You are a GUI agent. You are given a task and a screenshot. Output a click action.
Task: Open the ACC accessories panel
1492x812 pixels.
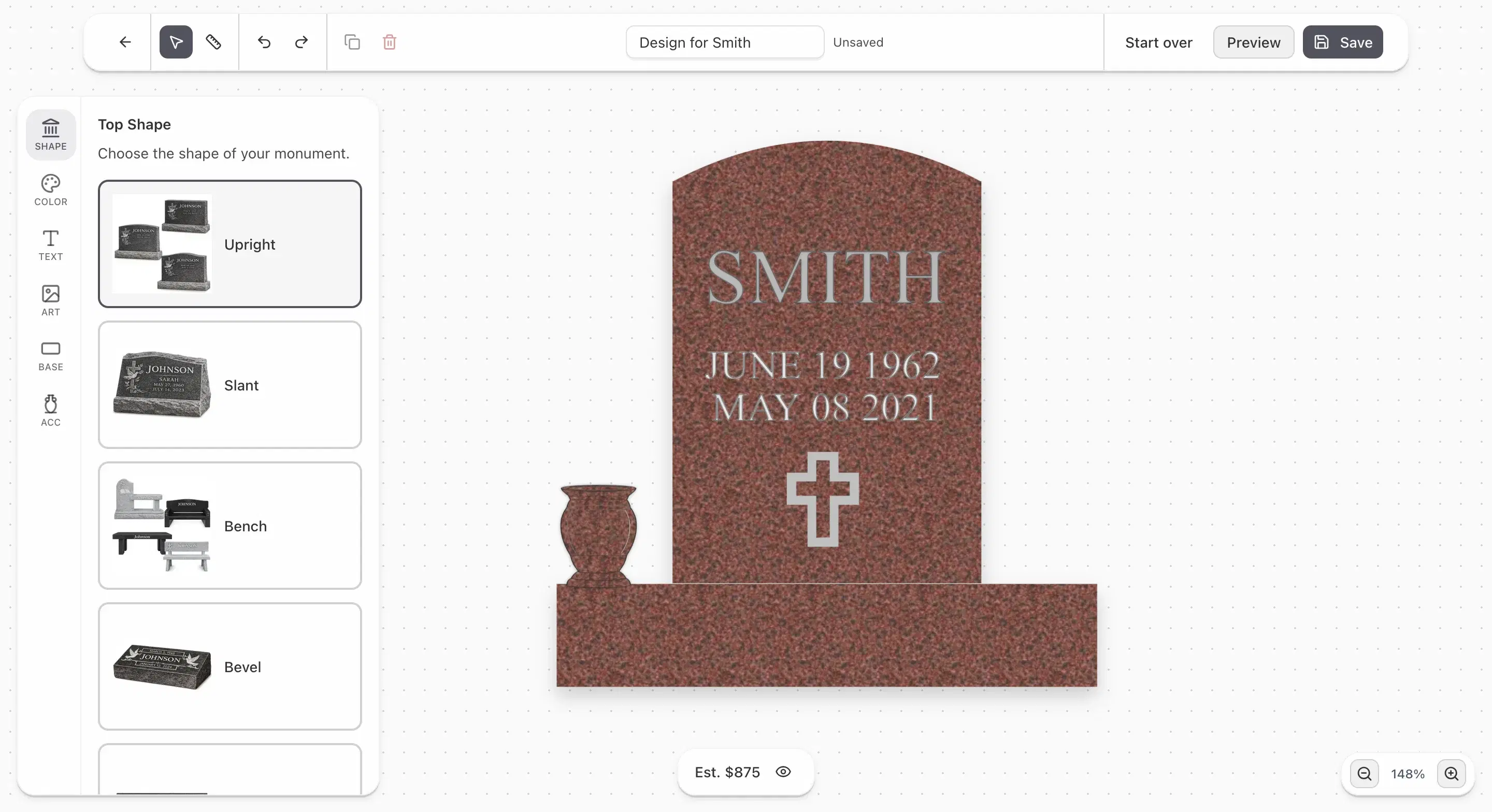(x=50, y=410)
